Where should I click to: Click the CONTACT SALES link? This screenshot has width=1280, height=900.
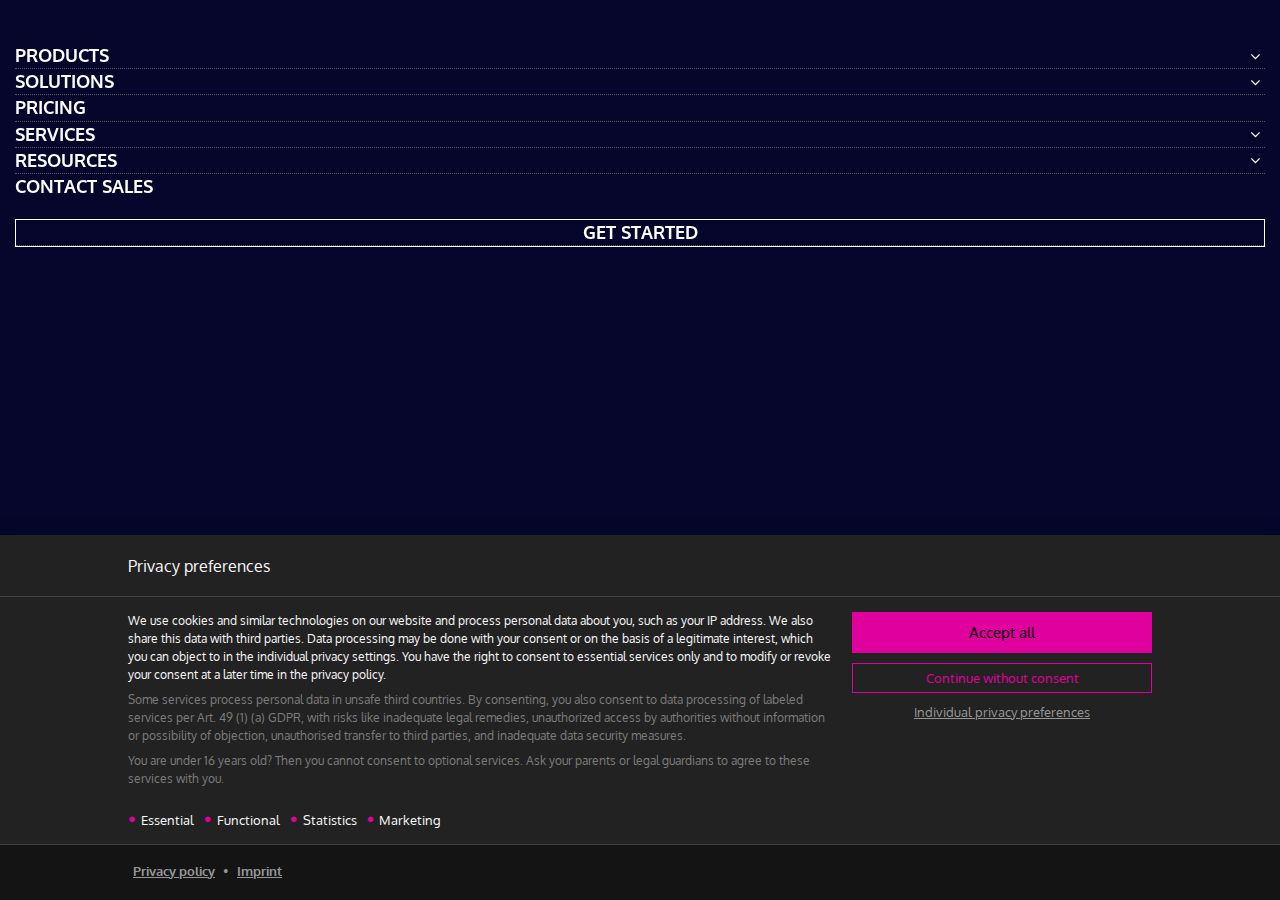(x=84, y=187)
